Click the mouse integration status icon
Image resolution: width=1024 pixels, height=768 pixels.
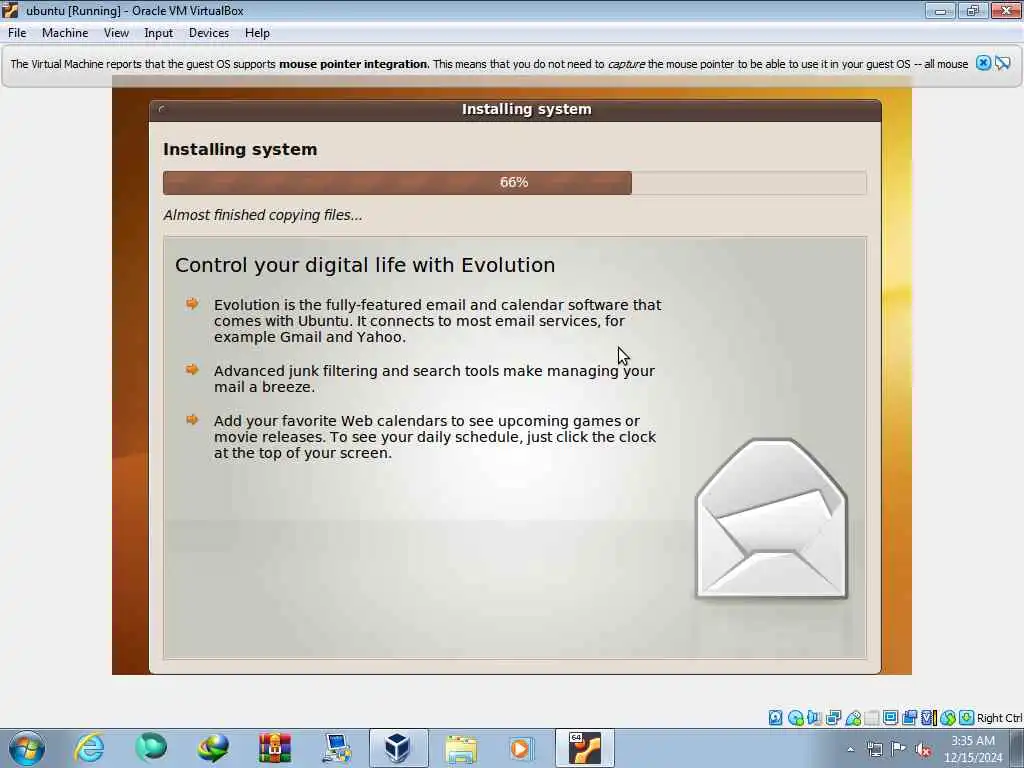tap(948, 718)
